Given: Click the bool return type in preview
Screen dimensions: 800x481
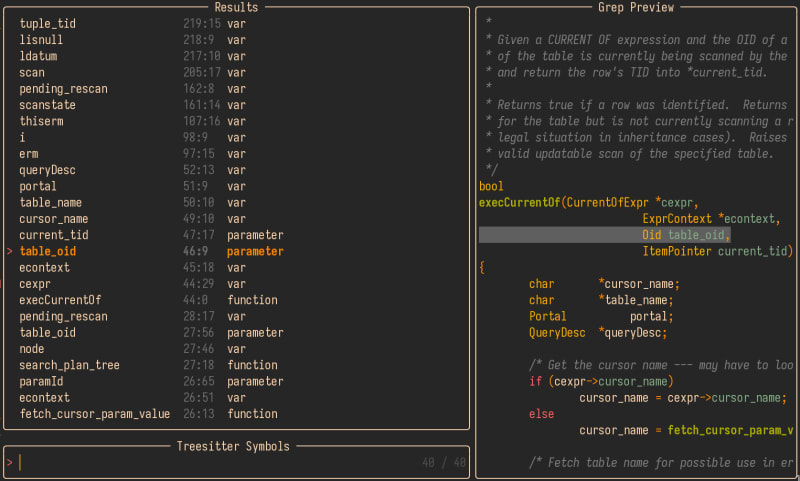Looking at the screenshot, I should tap(491, 186).
